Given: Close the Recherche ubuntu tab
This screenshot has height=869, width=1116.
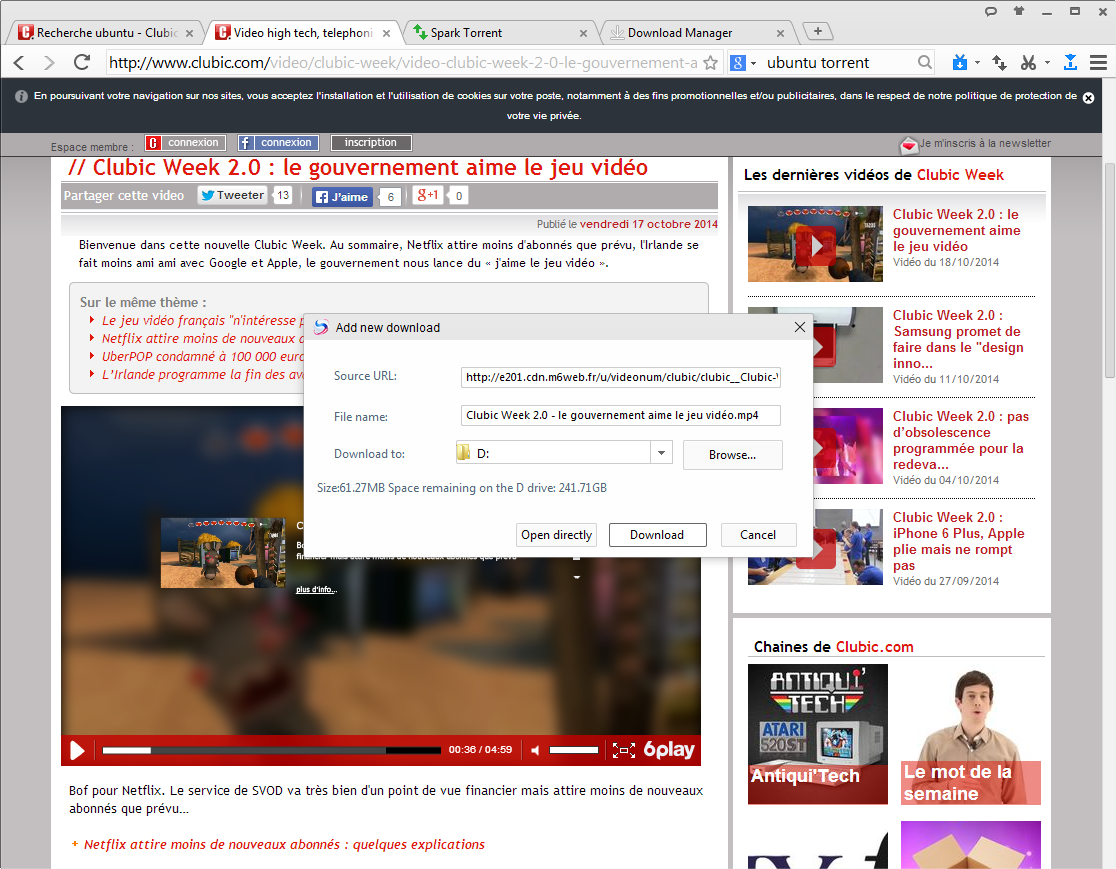Looking at the screenshot, I should click(189, 33).
